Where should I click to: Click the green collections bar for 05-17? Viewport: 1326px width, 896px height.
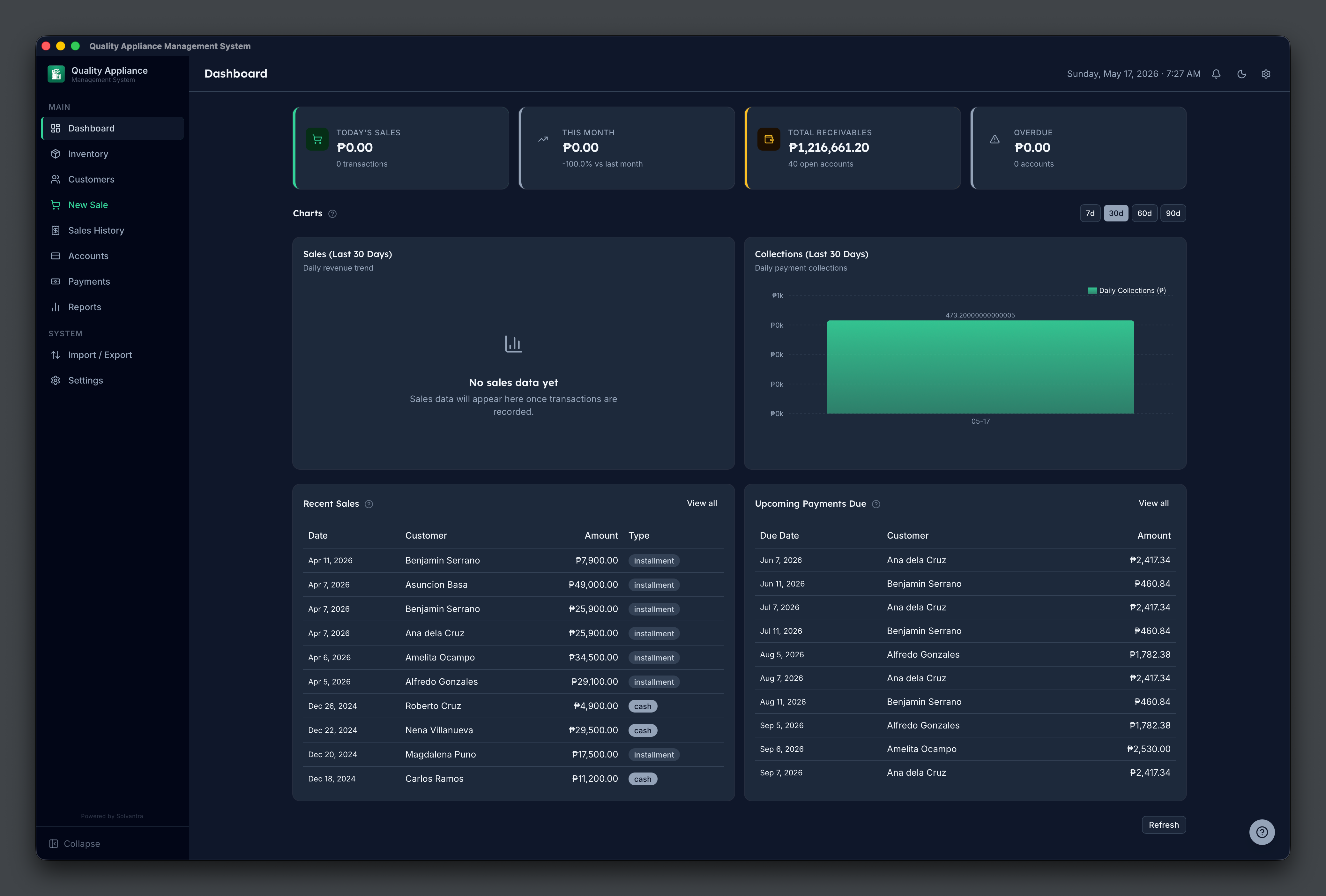[980, 367]
